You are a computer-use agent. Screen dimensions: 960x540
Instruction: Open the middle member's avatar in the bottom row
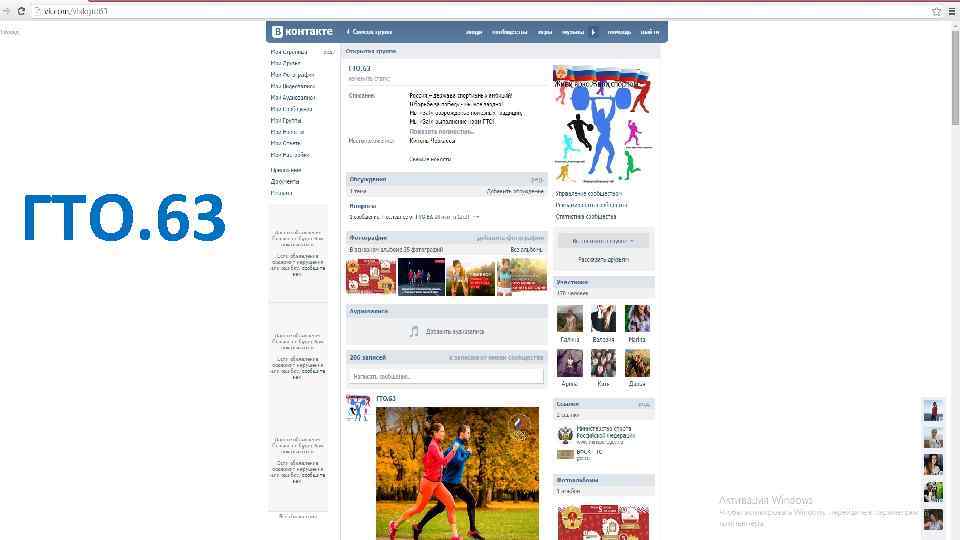pos(603,363)
